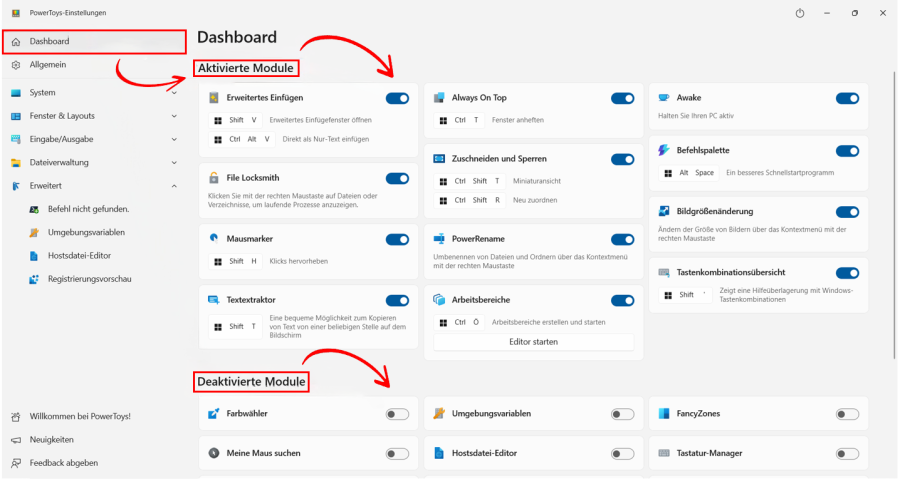Click the Hostsdatei-Editor card icon
900x479 pixels.
coord(439,453)
